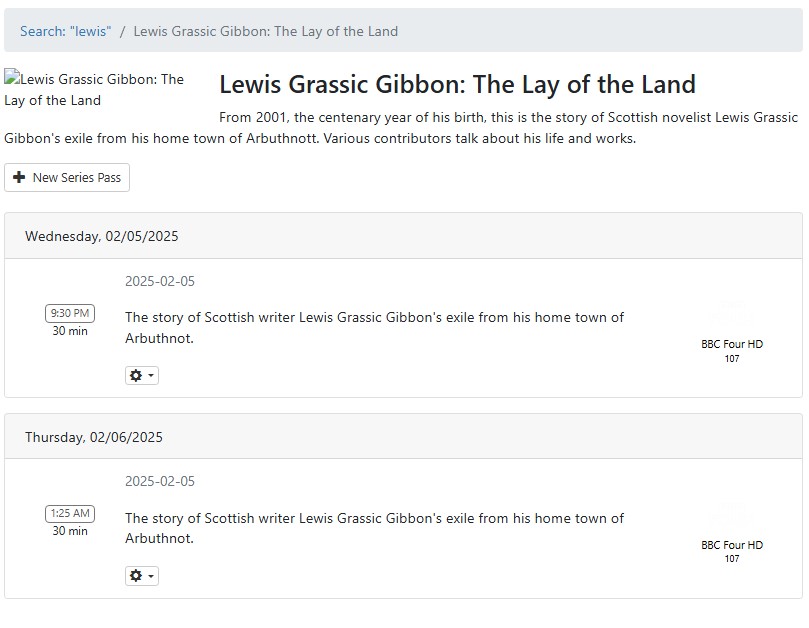
Task: Click the Wednesday showing's episode description text
Action: tap(374, 327)
